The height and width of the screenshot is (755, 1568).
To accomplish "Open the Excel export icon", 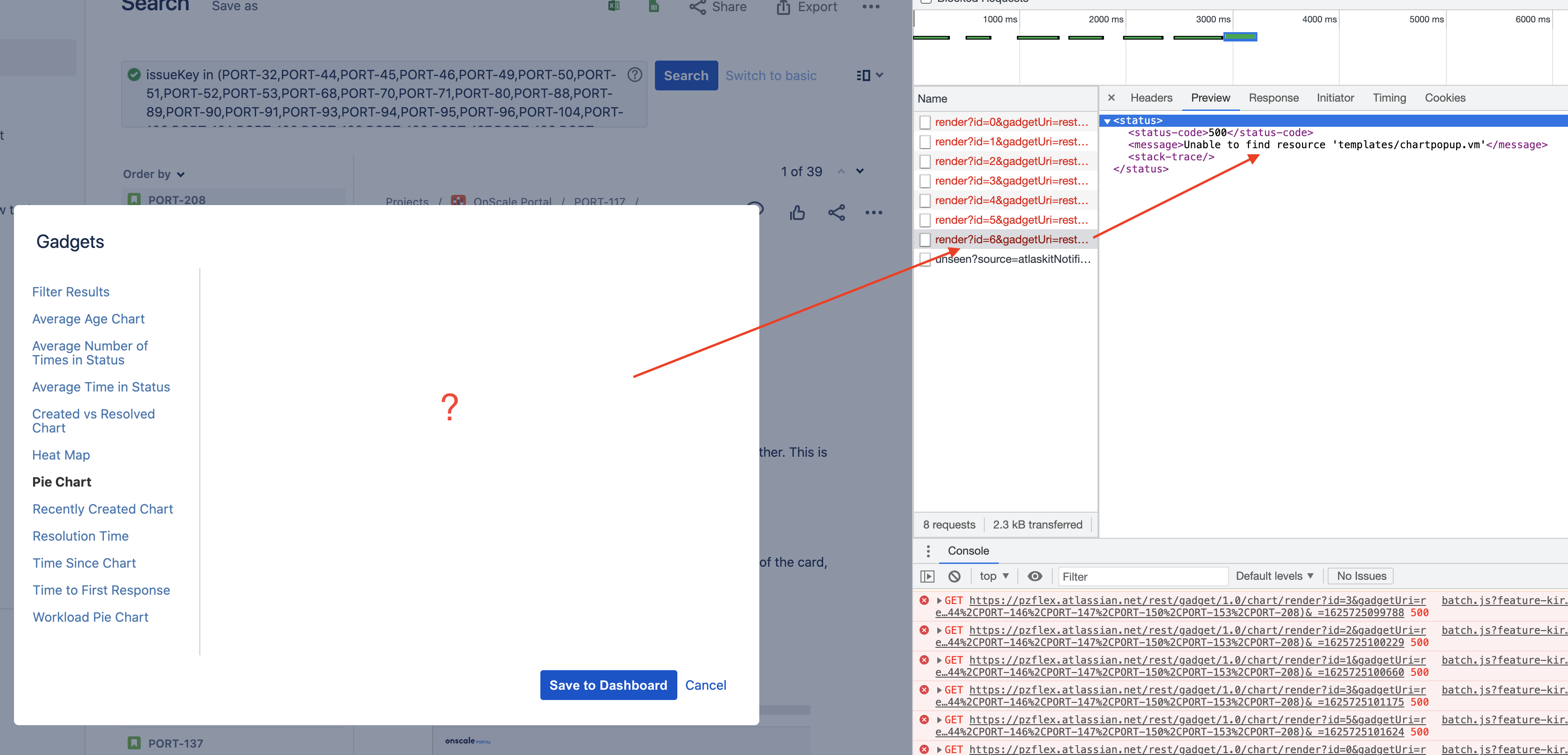I will (614, 6).
